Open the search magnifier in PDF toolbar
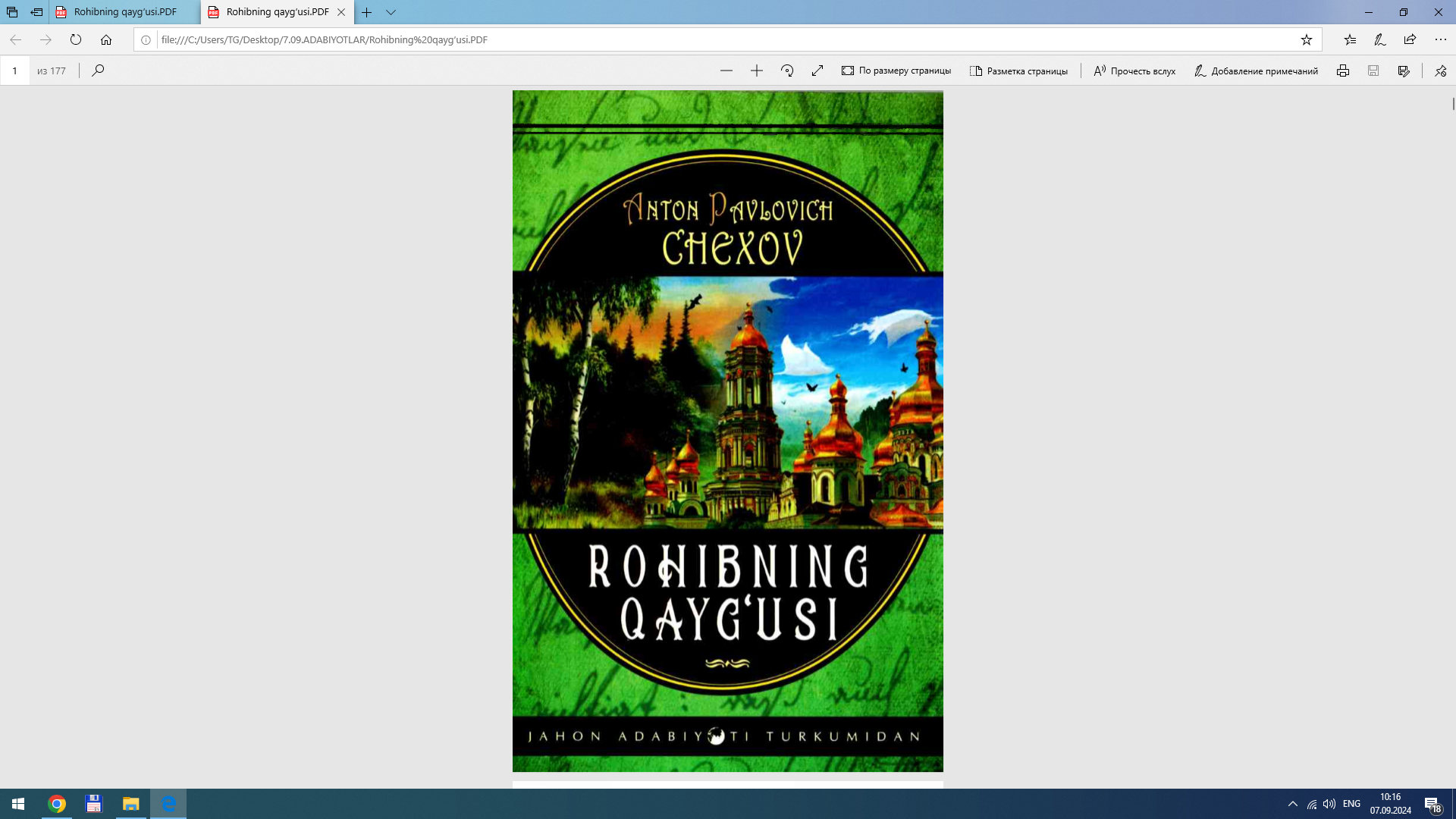 (98, 70)
